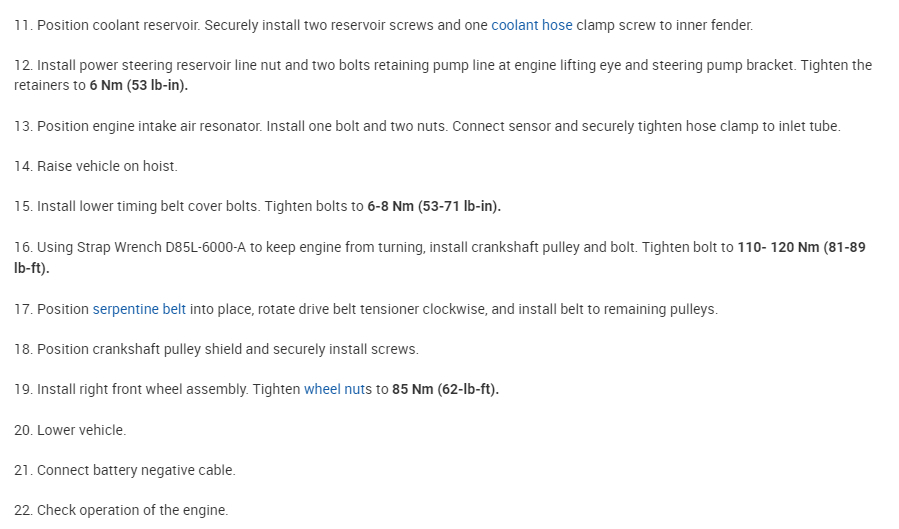Click "Connect battery negative cable" step
899x529 pixels.
click(x=136, y=470)
